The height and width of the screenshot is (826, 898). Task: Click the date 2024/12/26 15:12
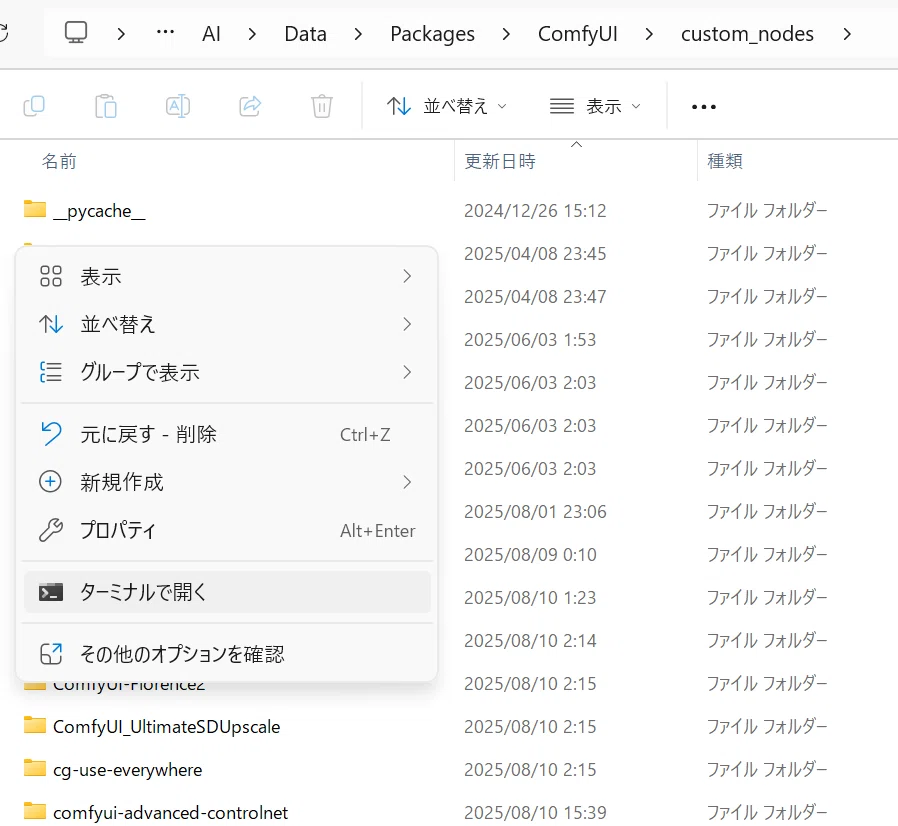click(535, 211)
